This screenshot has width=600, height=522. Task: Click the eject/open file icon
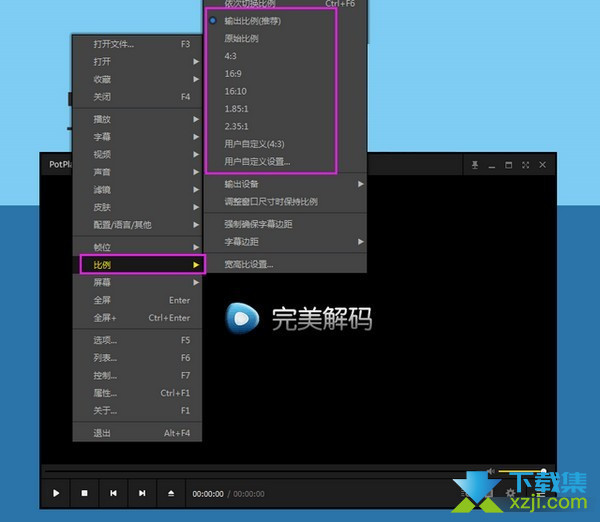coord(171,493)
